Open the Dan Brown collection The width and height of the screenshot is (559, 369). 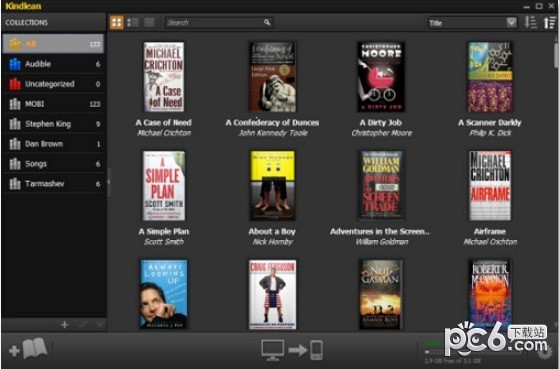(53, 144)
